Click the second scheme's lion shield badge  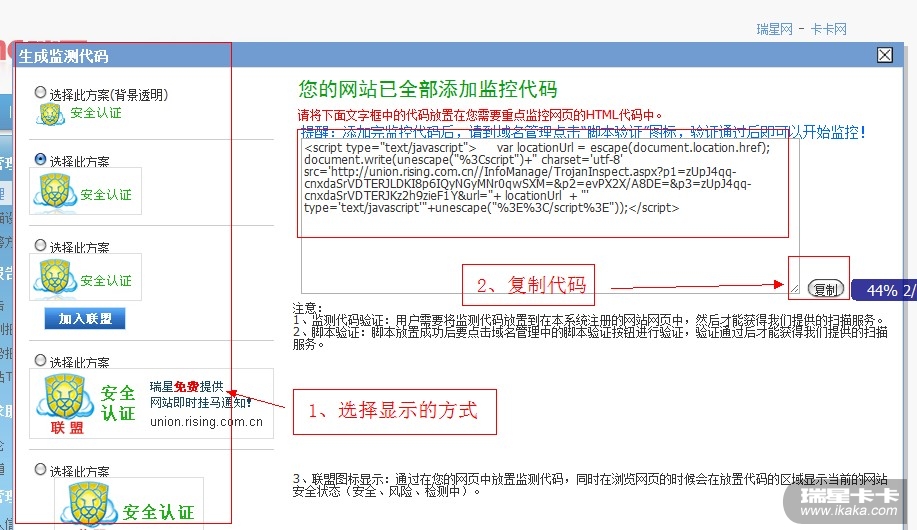54,192
